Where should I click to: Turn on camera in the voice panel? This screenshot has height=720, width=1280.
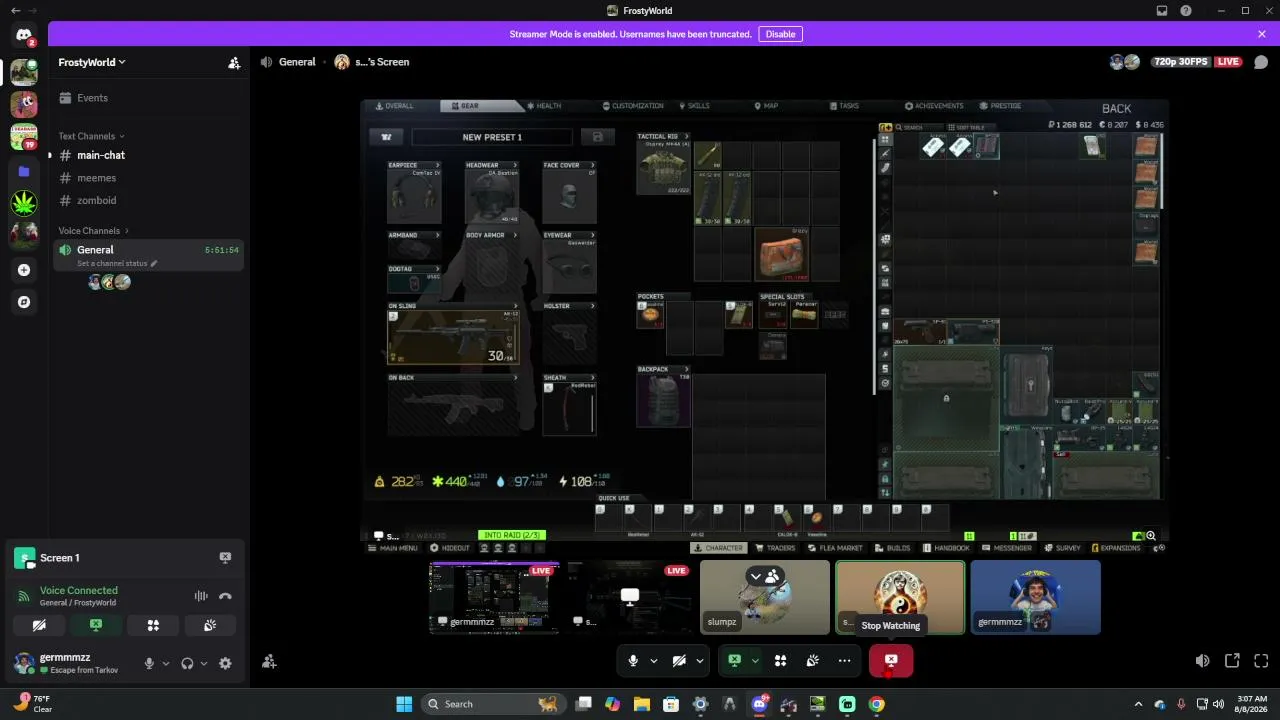(x=39, y=626)
